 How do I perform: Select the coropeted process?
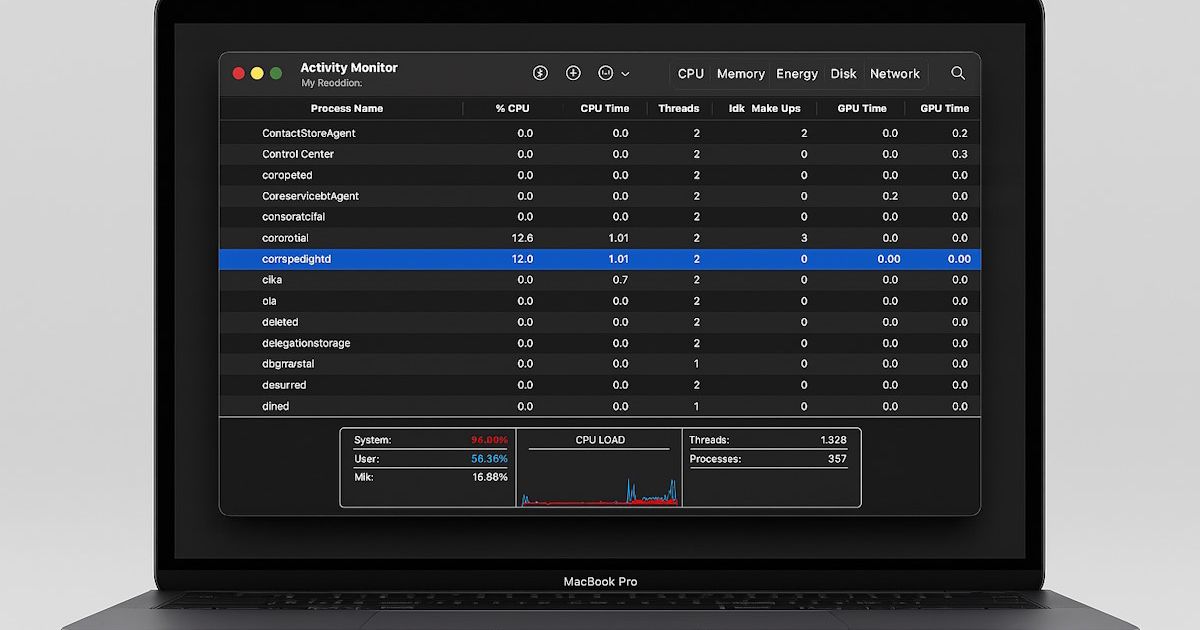click(x=600, y=175)
